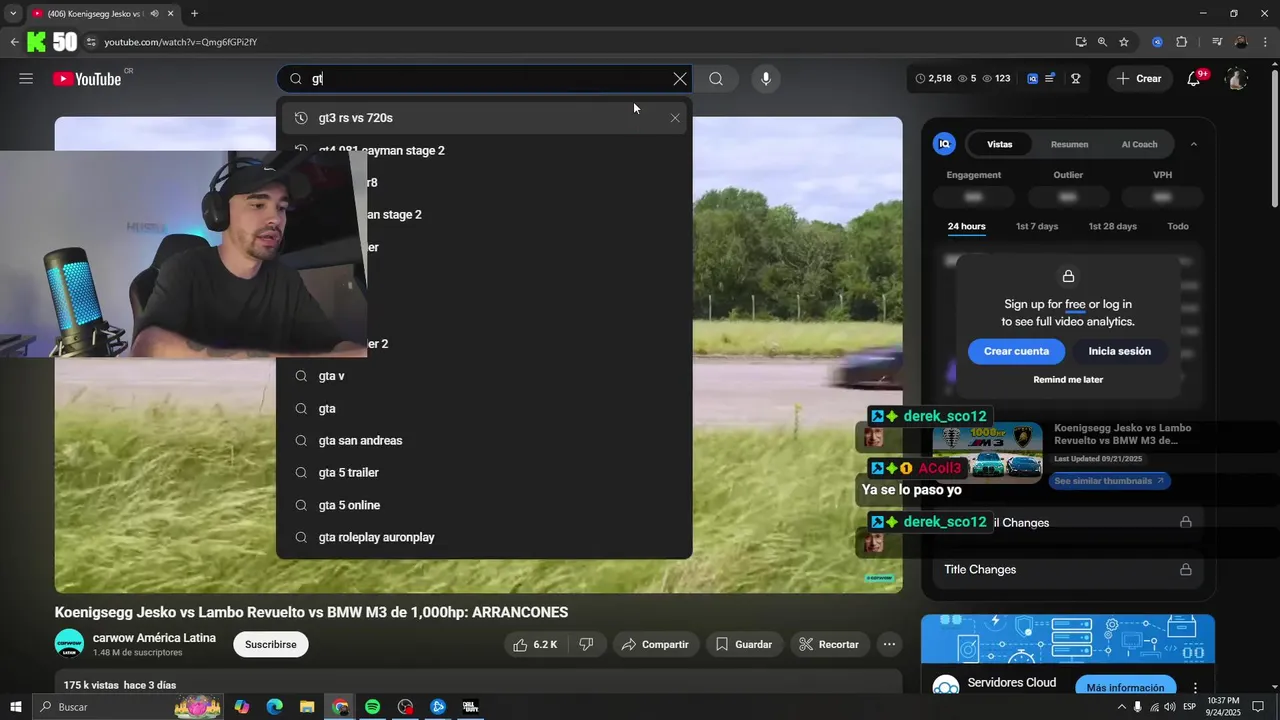Choose the plain 'gta' suggestion
The width and height of the screenshot is (1280, 720).
click(x=484, y=408)
